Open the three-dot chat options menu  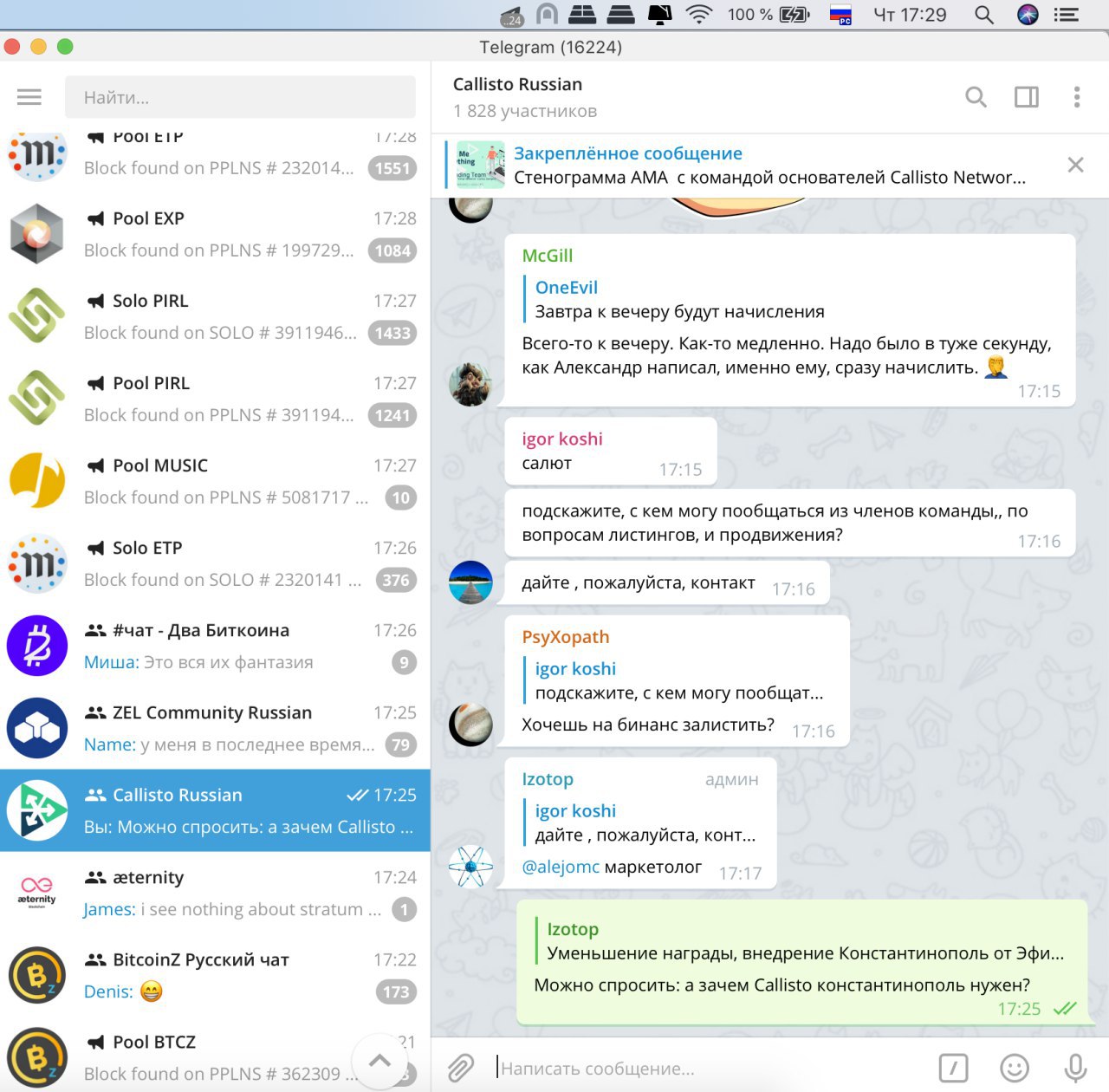(x=1077, y=97)
